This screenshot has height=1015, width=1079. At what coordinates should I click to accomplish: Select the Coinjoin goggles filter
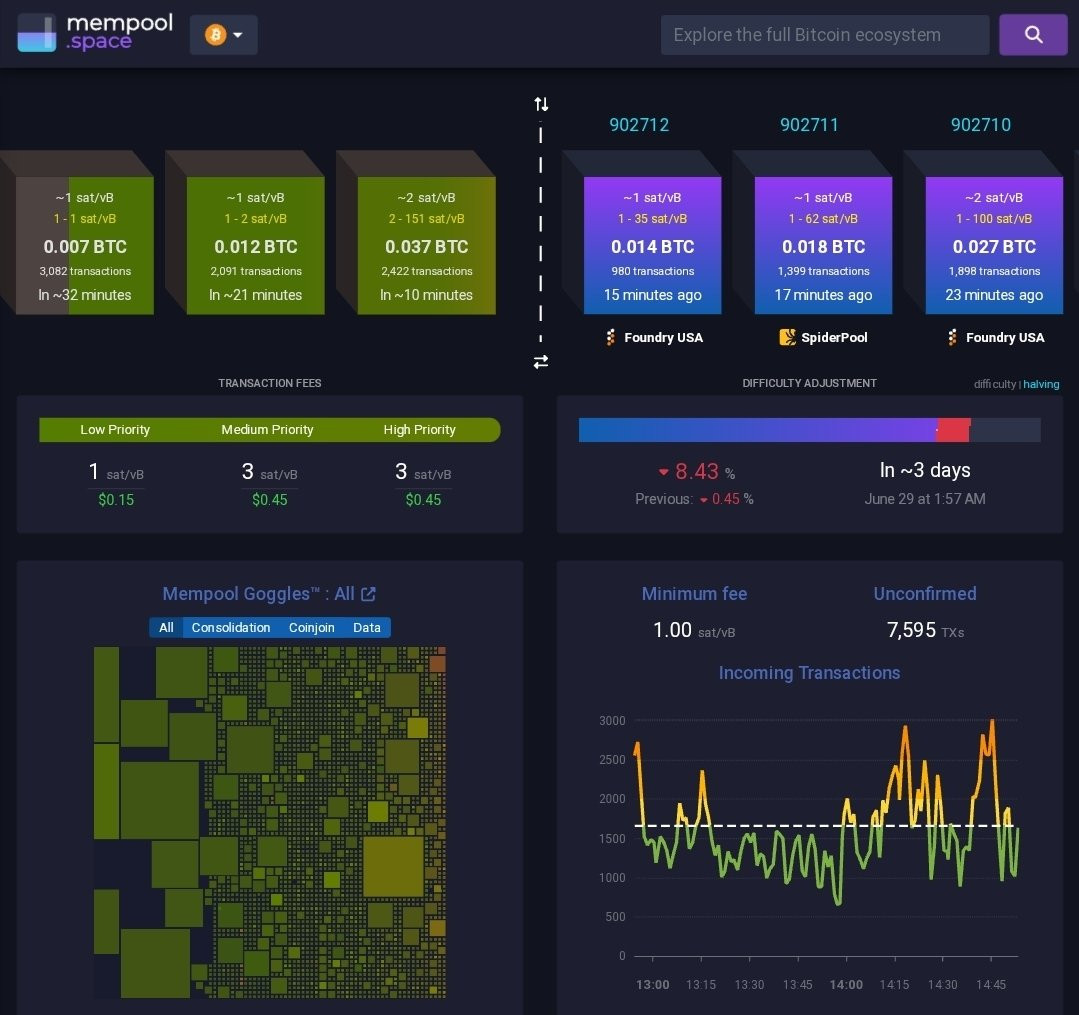click(x=311, y=628)
